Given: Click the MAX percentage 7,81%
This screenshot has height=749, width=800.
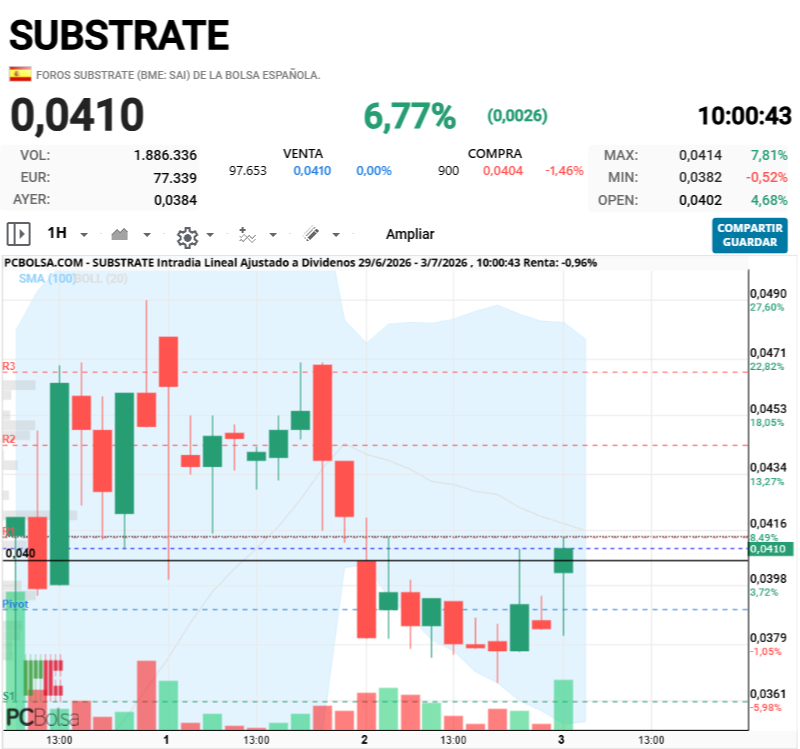Looking at the screenshot, I should click(769, 155).
